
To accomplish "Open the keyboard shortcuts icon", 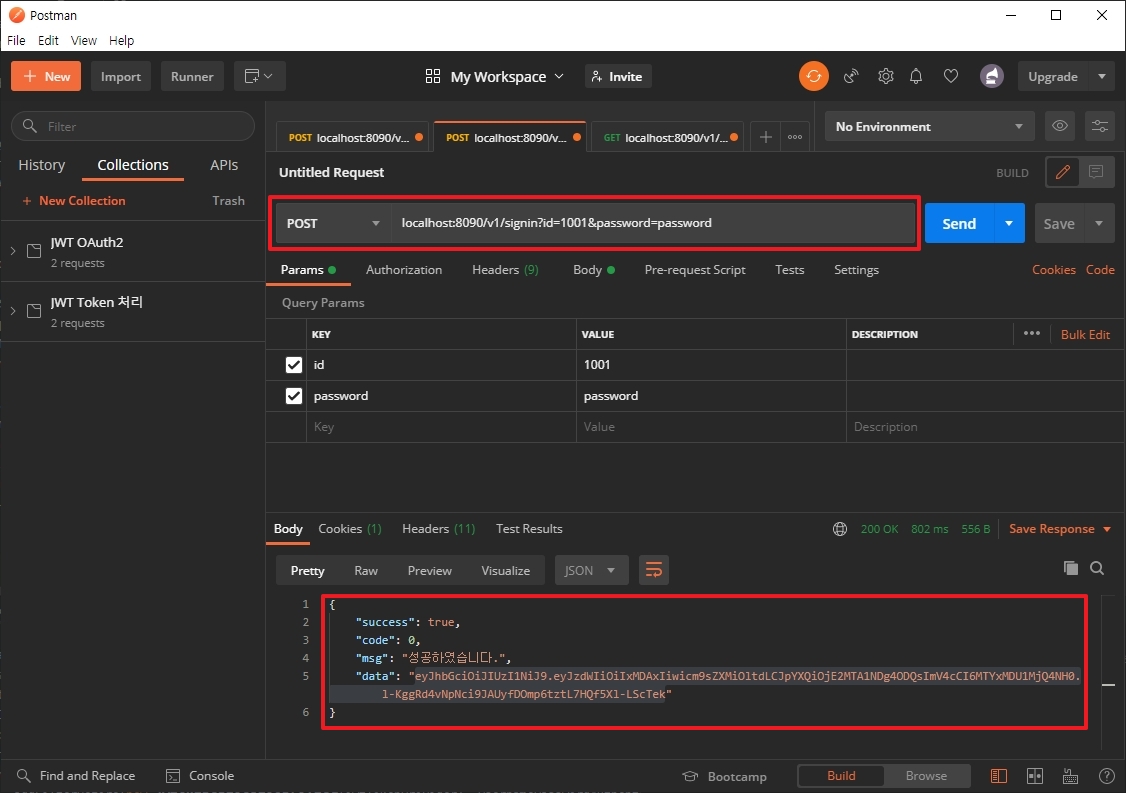I will pos(1070,776).
